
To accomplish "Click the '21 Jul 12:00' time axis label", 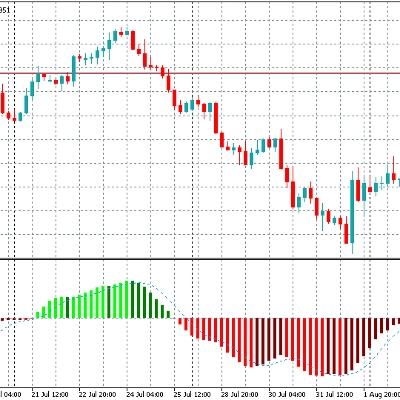I will pos(50,395).
